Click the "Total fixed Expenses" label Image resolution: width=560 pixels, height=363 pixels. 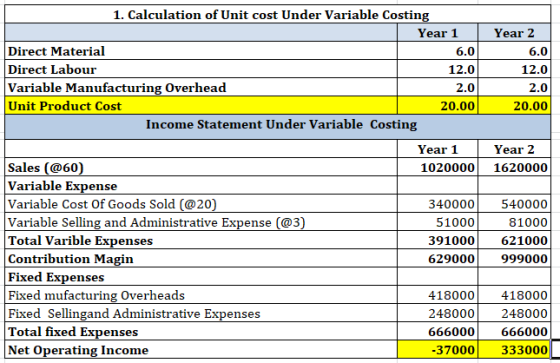pyautogui.click(x=201, y=331)
